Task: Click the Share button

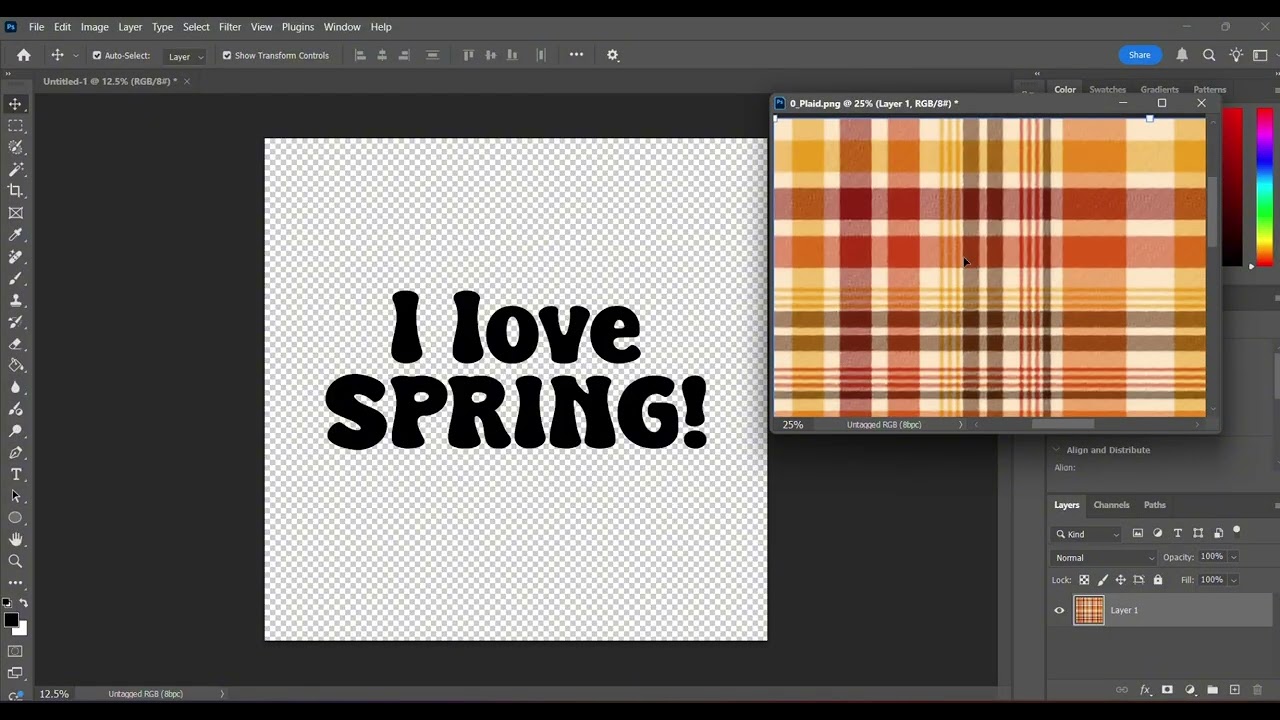Action: point(1140,55)
